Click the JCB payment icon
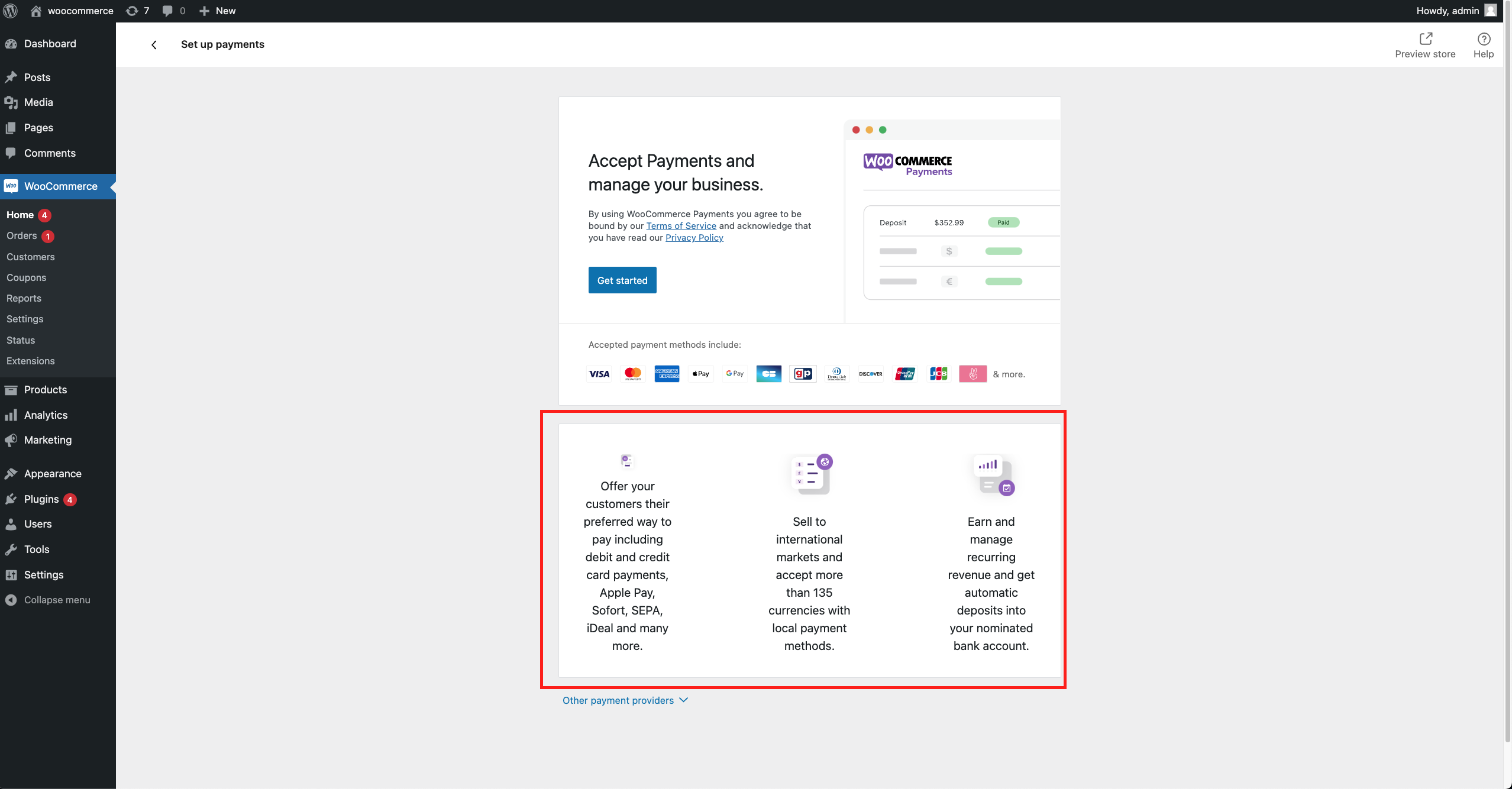Screen dimensions: 1512x789 pos(938,373)
